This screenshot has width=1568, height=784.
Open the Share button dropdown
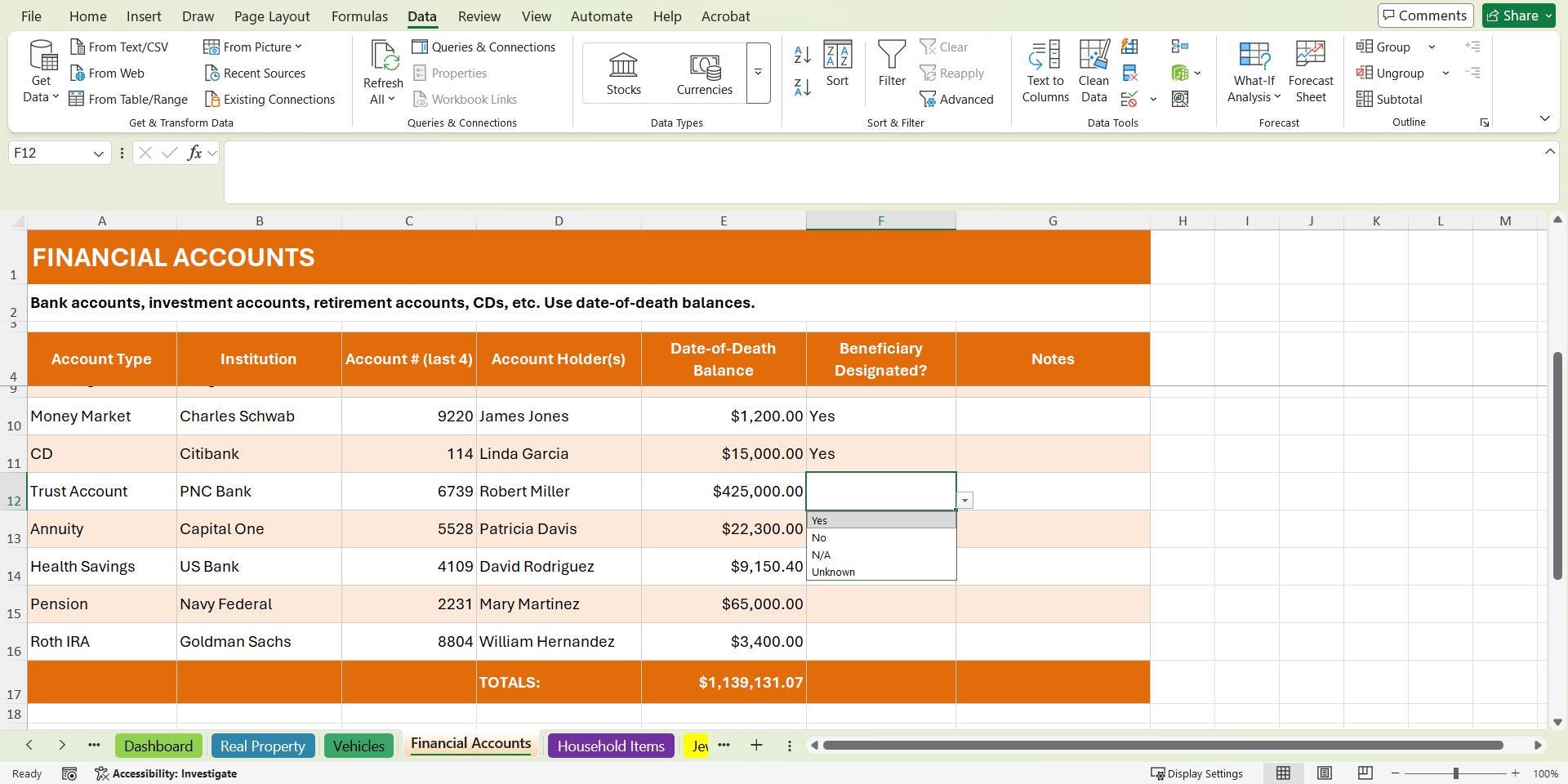[x=1548, y=16]
